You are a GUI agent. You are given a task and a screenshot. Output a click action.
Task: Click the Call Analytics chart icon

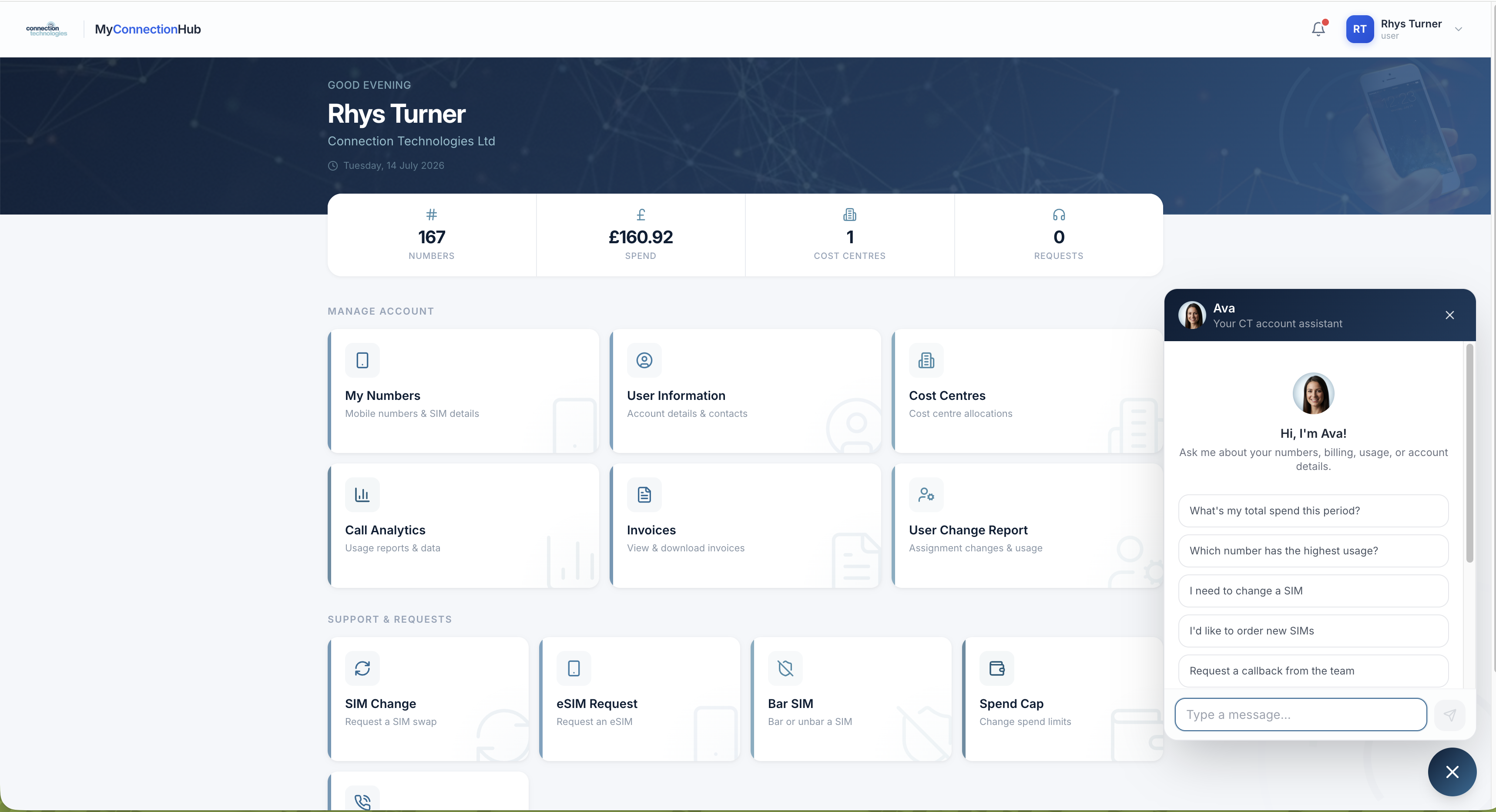coord(362,494)
